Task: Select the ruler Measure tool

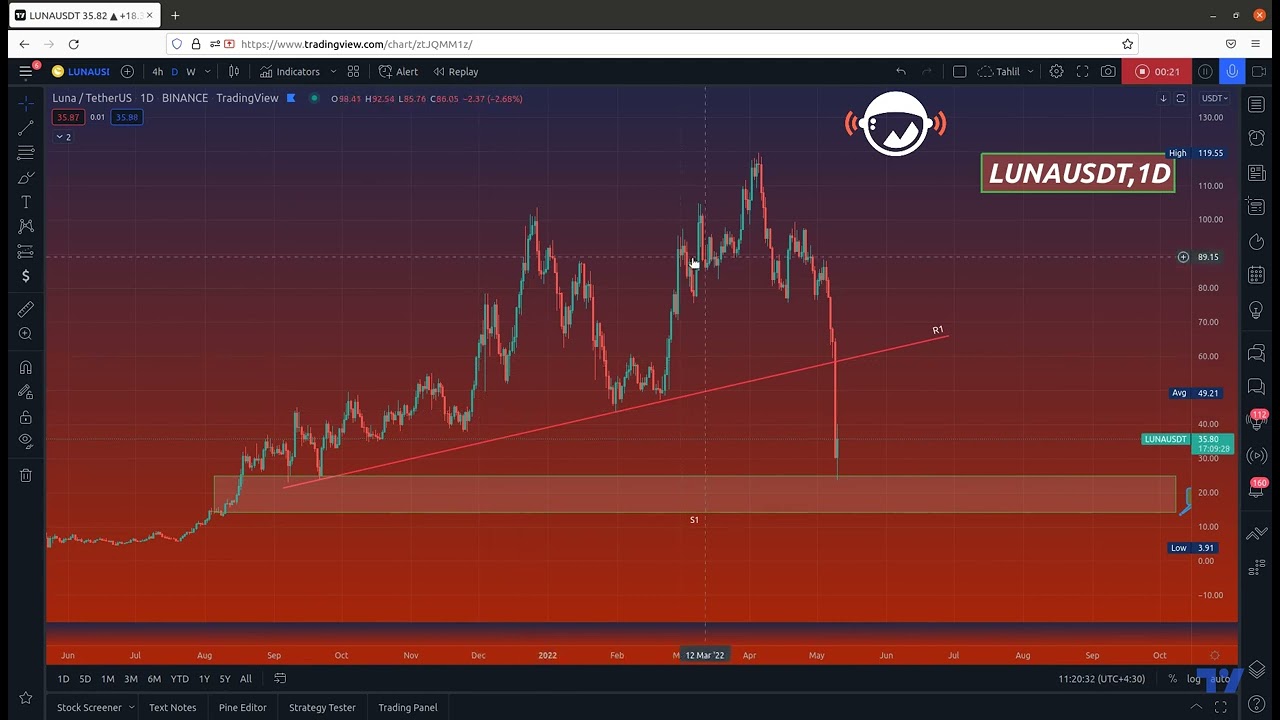Action: [26, 309]
